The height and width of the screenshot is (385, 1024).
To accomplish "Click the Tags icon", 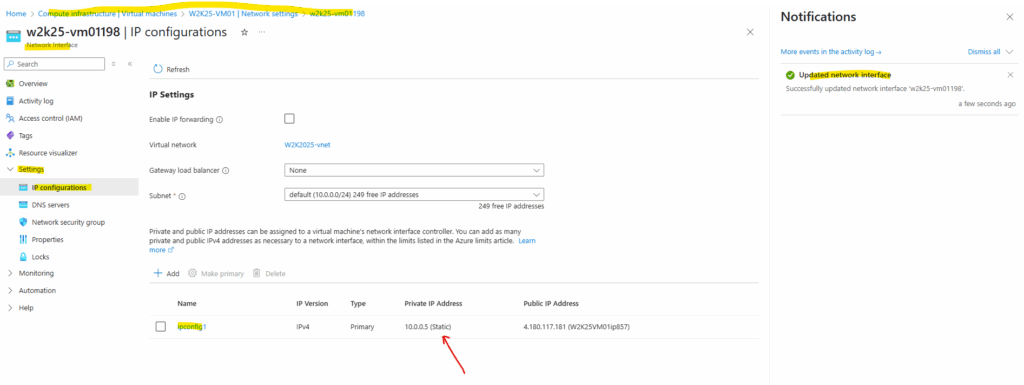I will pyautogui.click(x=10, y=136).
